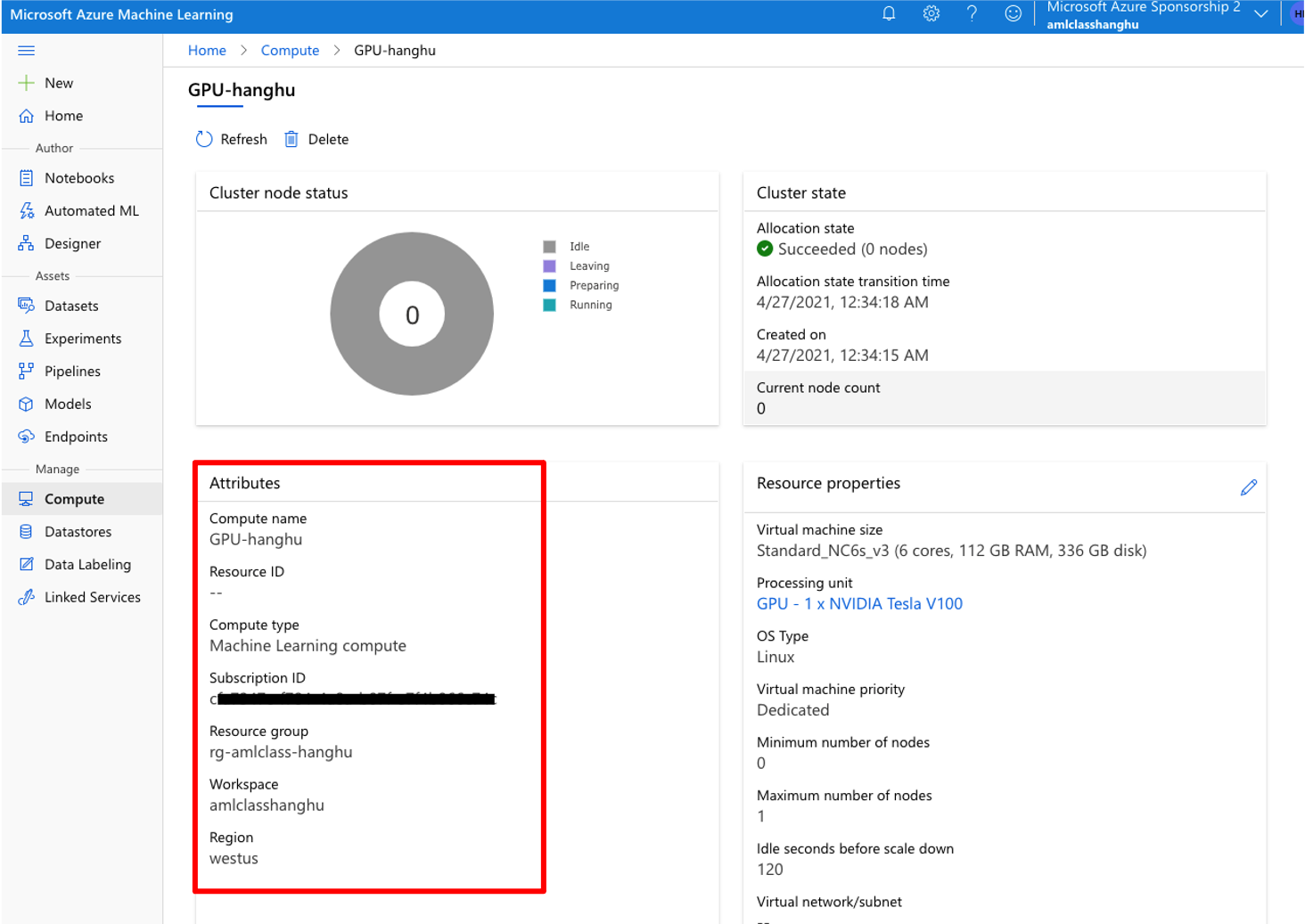Click Microsoft Azure Machine Learning title
Screen dimensions: 1305x924
click(x=121, y=14)
